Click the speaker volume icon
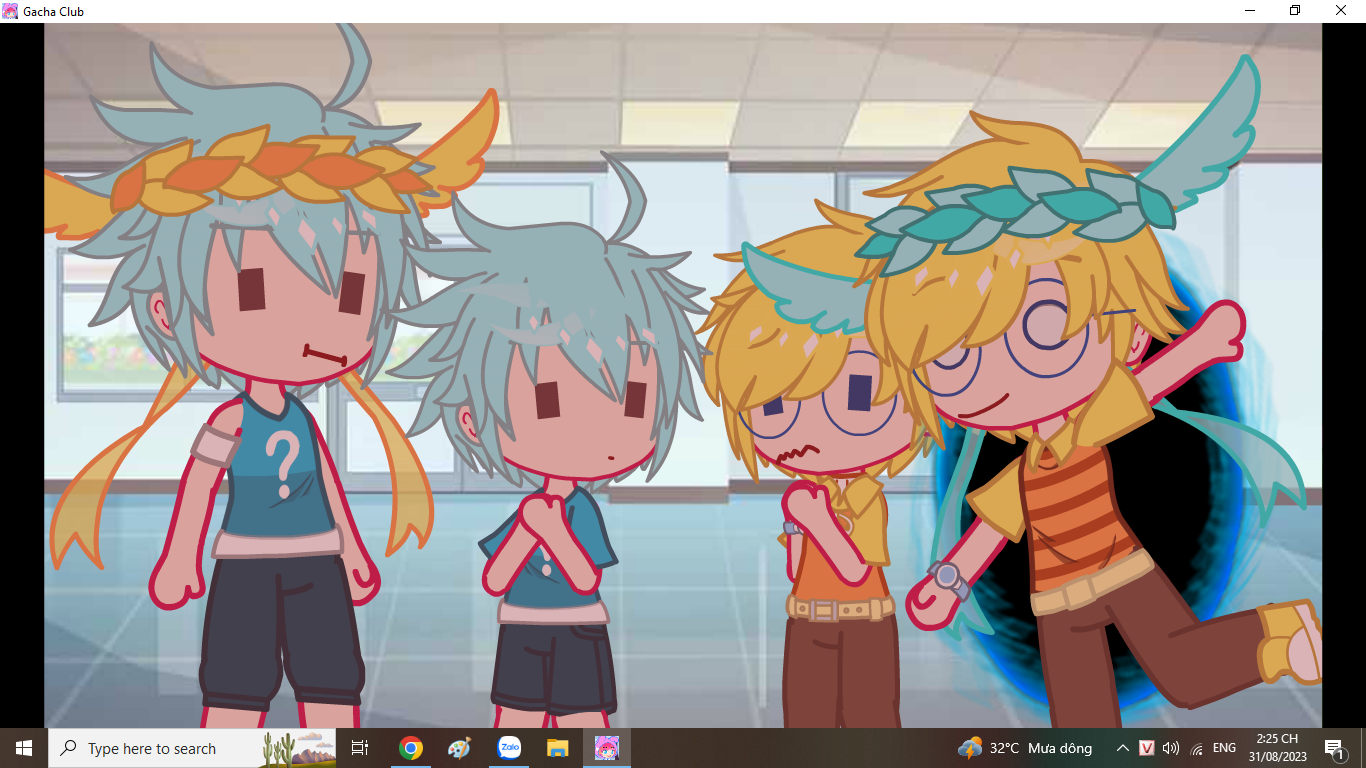1366x768 pixels. (1171, 748)
